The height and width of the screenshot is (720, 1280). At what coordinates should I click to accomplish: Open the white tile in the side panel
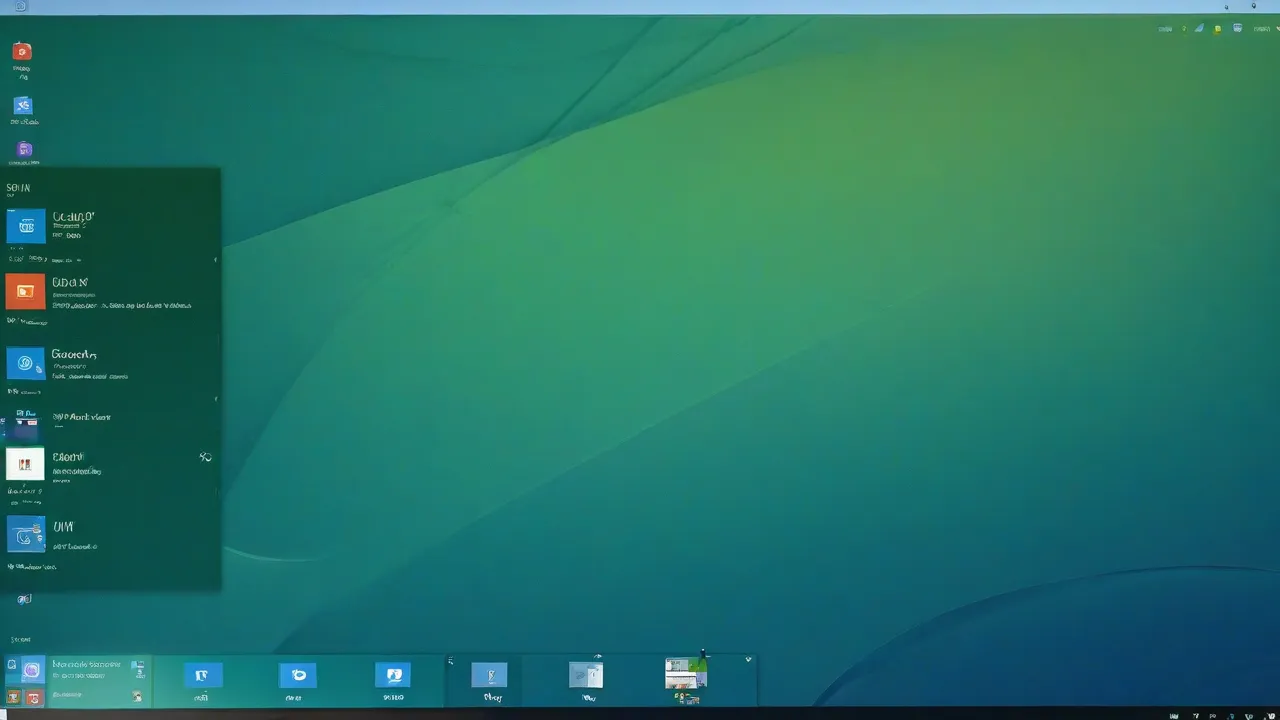[x=25, y=464]
